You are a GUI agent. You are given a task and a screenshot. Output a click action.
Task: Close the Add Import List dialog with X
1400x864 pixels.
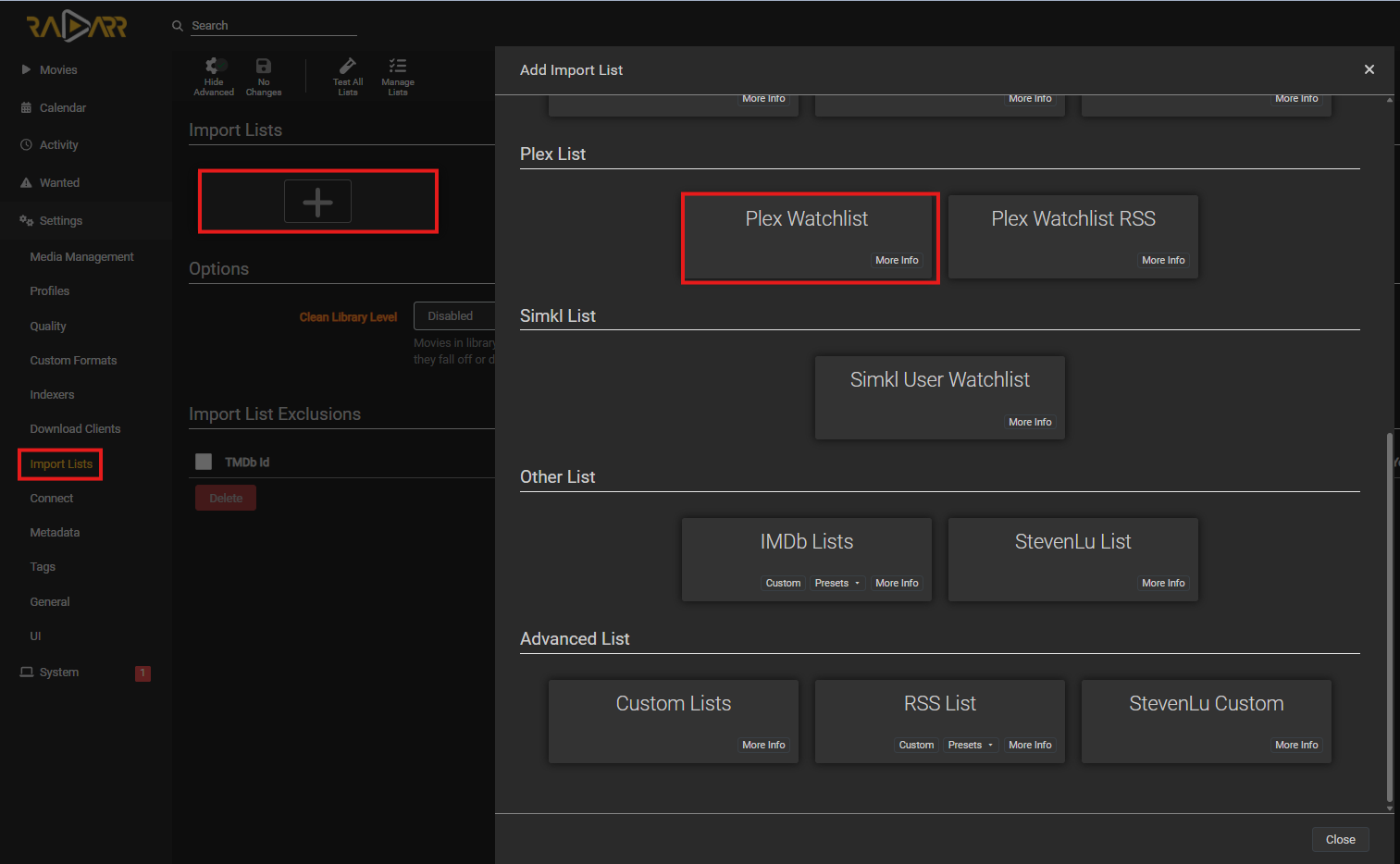(1369, 69)
